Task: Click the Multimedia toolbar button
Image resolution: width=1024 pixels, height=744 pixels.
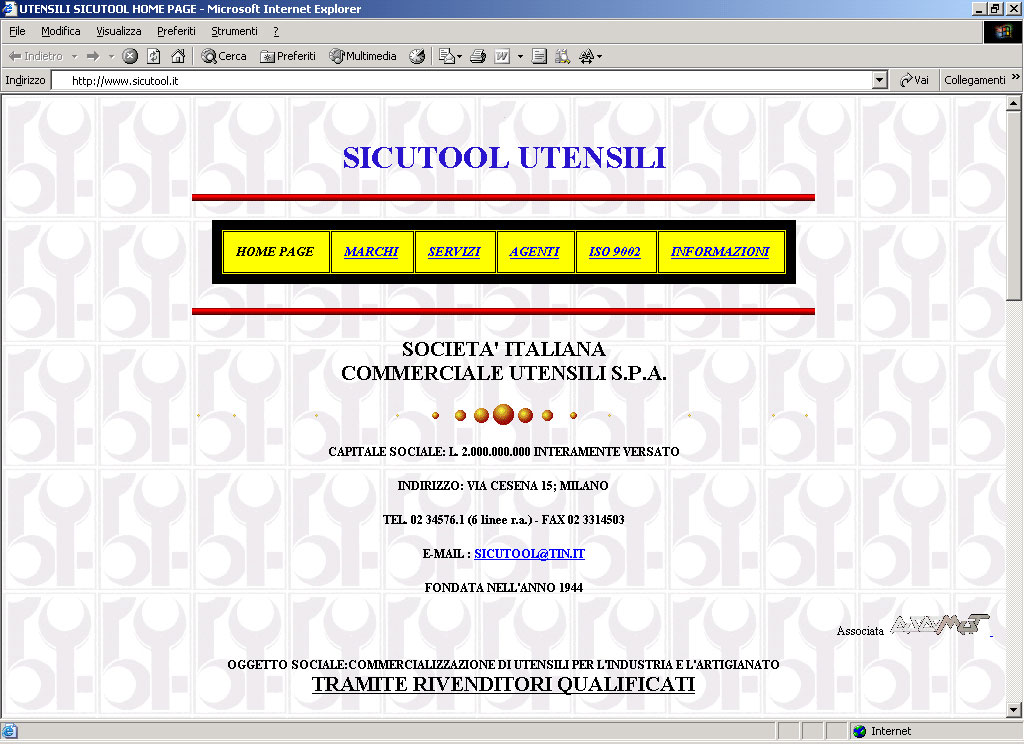Action: click(363, 56)
